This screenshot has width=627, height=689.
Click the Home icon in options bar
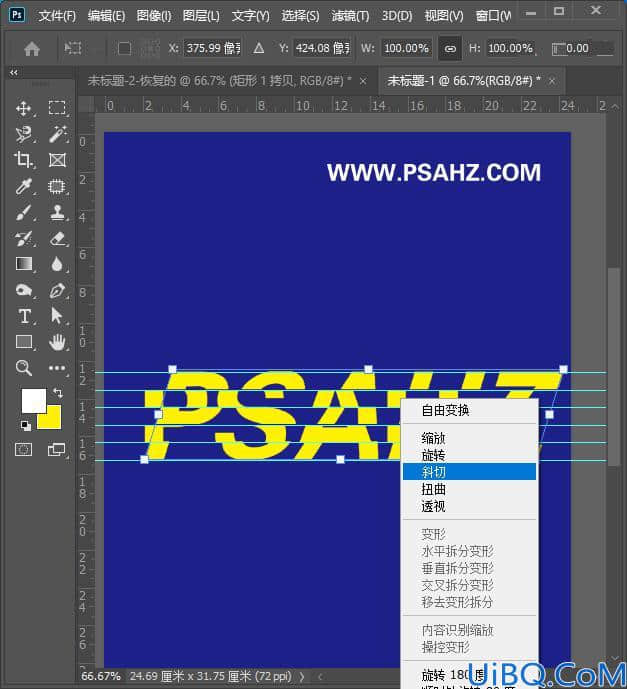pyautogui.click(x=32, y=48)
